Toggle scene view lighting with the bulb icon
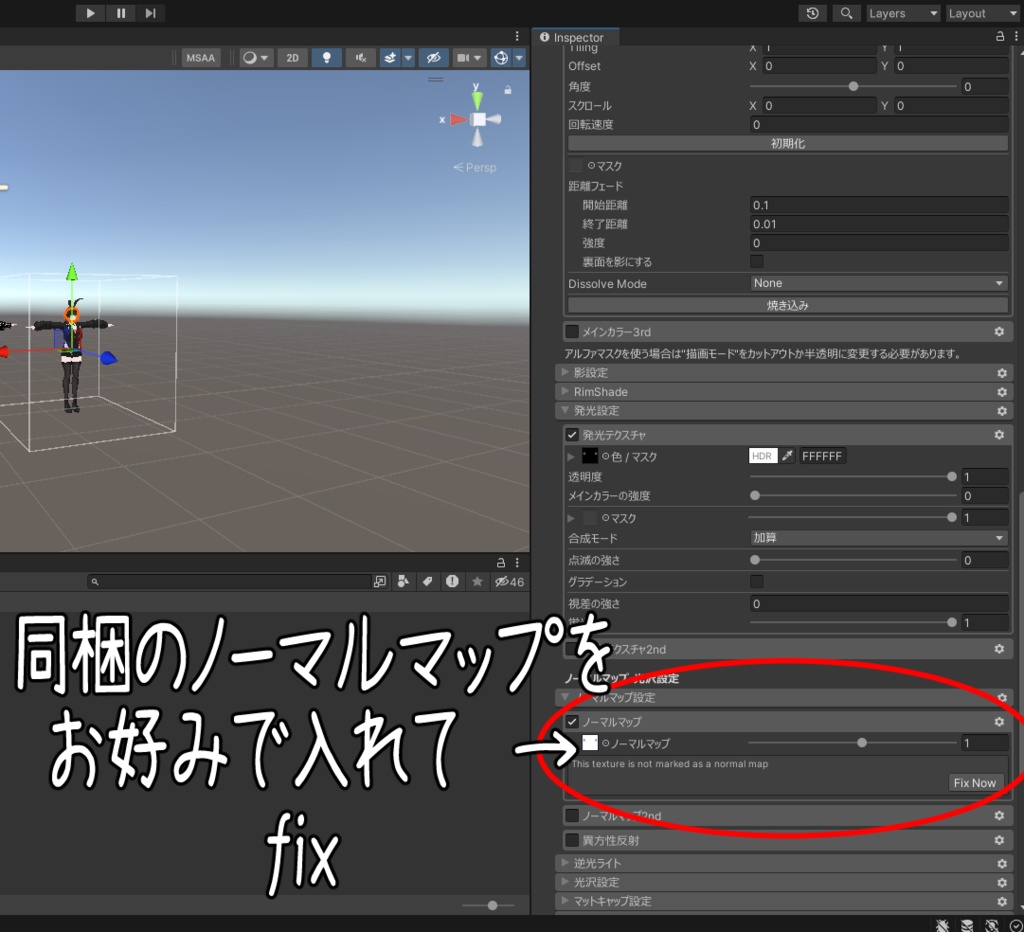Image resolution: width=1024 pixels, height=932 pixels. pos(326,57)
